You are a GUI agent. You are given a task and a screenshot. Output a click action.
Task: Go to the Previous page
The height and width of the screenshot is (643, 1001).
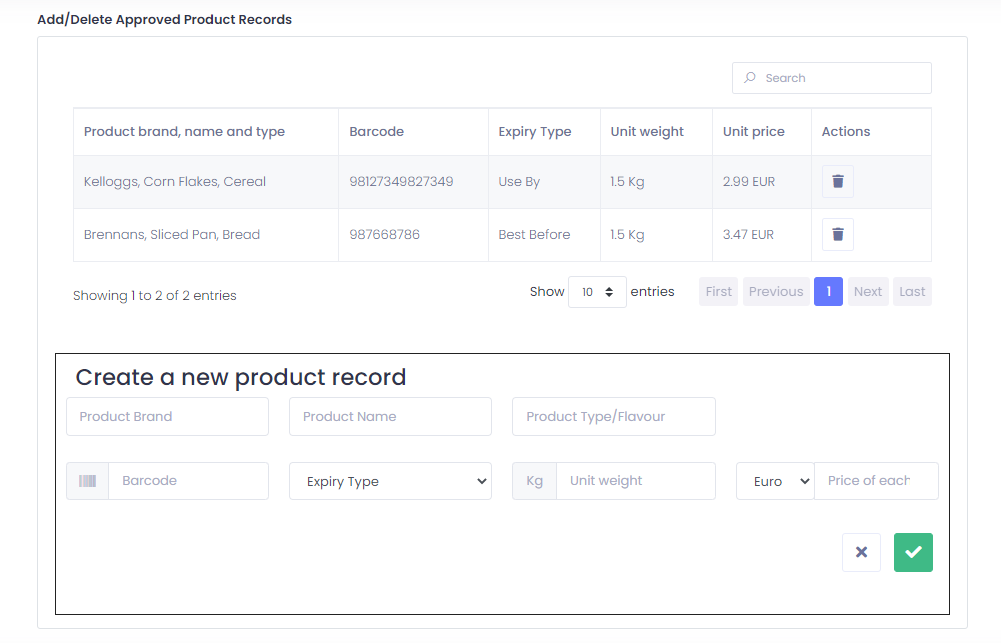tap(776, 291)
